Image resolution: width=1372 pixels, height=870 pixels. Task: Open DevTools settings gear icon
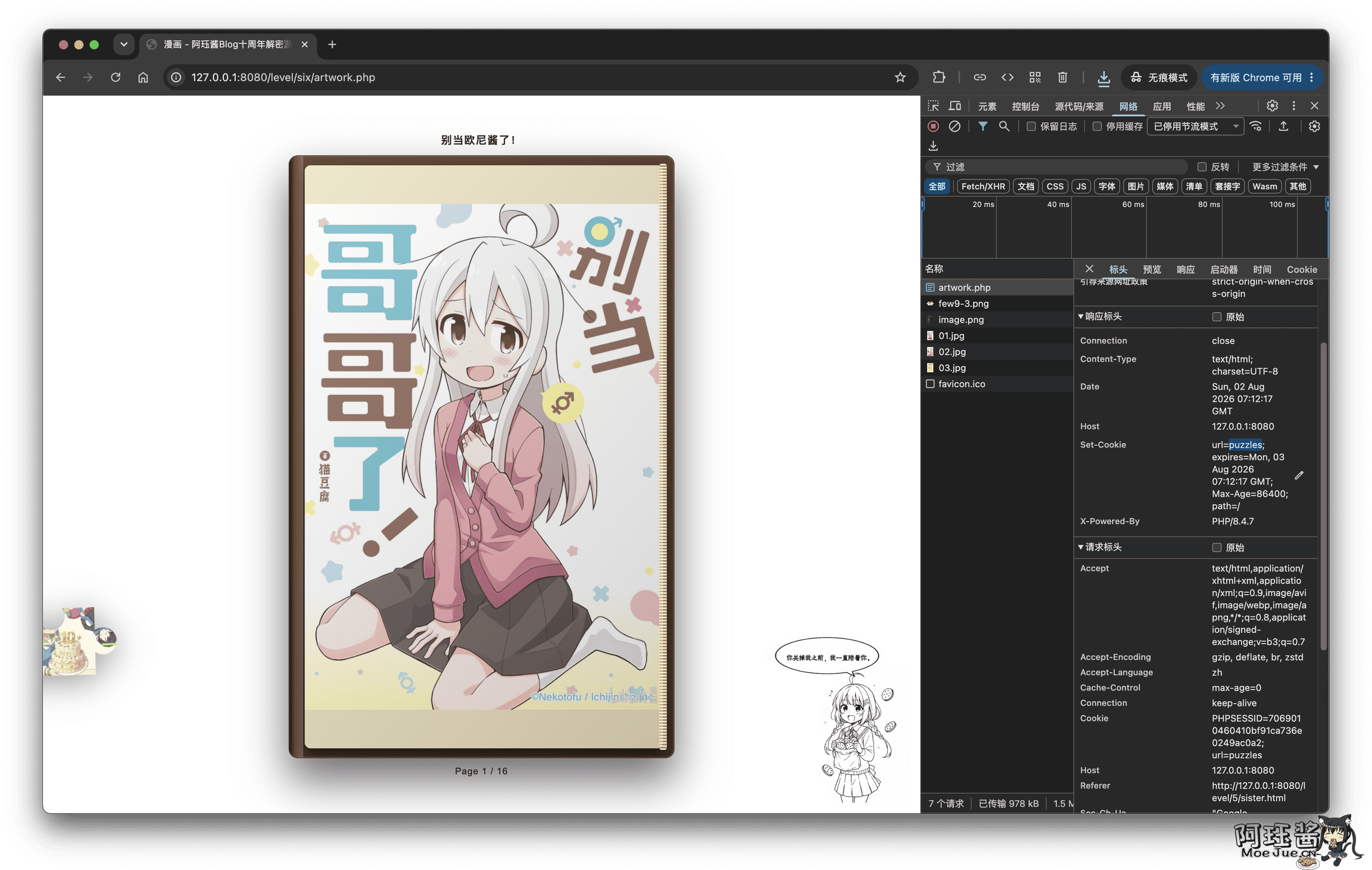pyautogui.click(x=1272, y=106)
